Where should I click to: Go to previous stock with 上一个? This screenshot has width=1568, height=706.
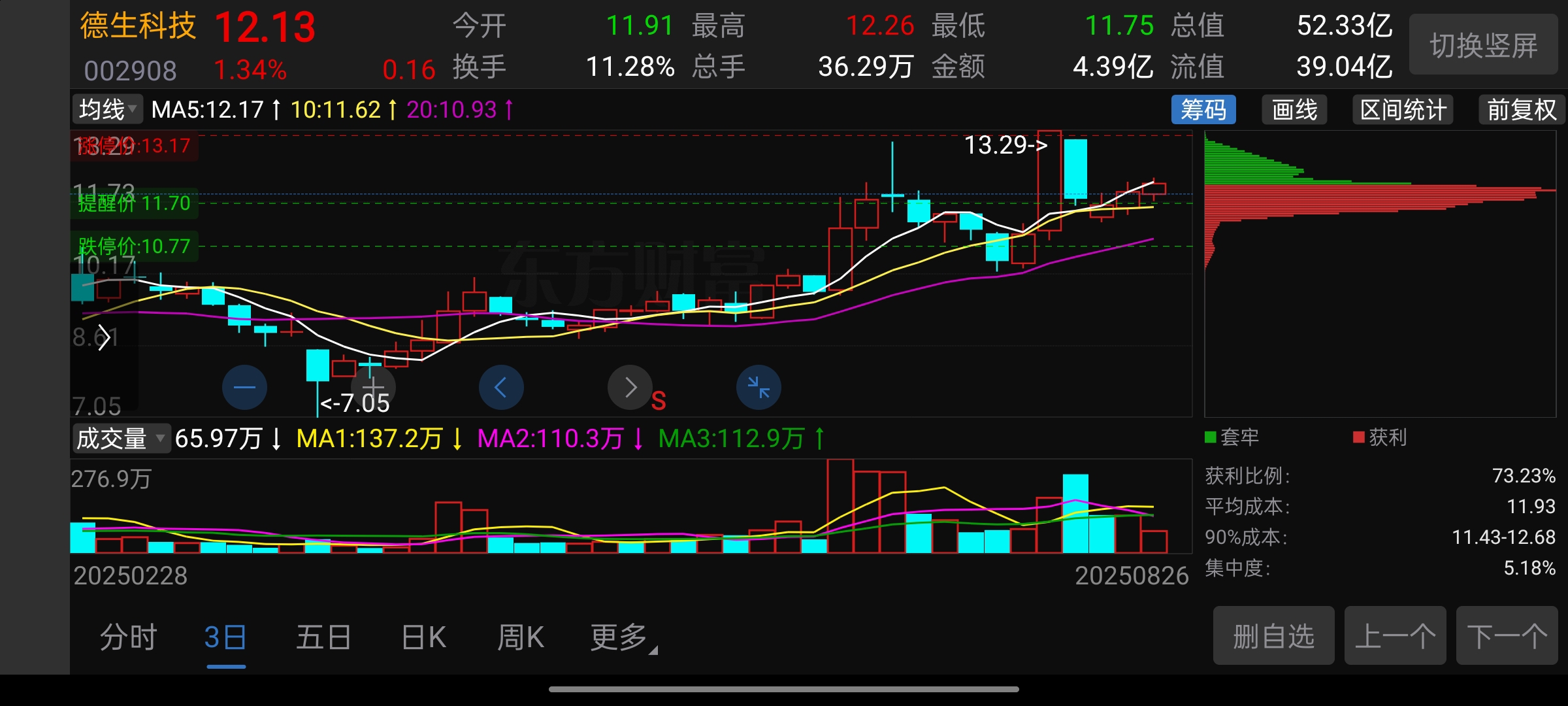pos(1395,636)
